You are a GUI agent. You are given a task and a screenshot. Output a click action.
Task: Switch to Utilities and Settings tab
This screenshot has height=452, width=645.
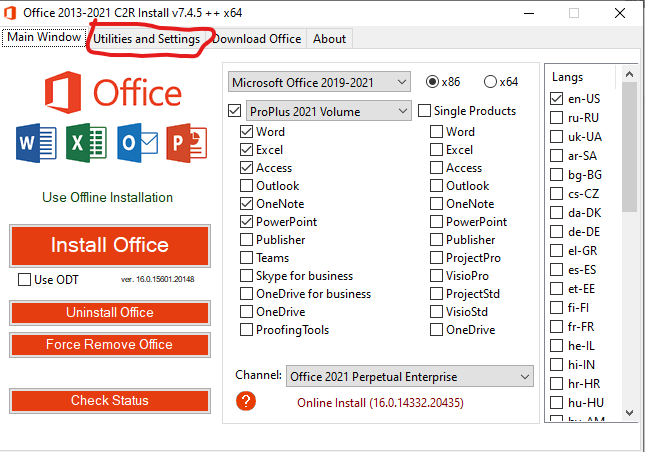(146, 39)
